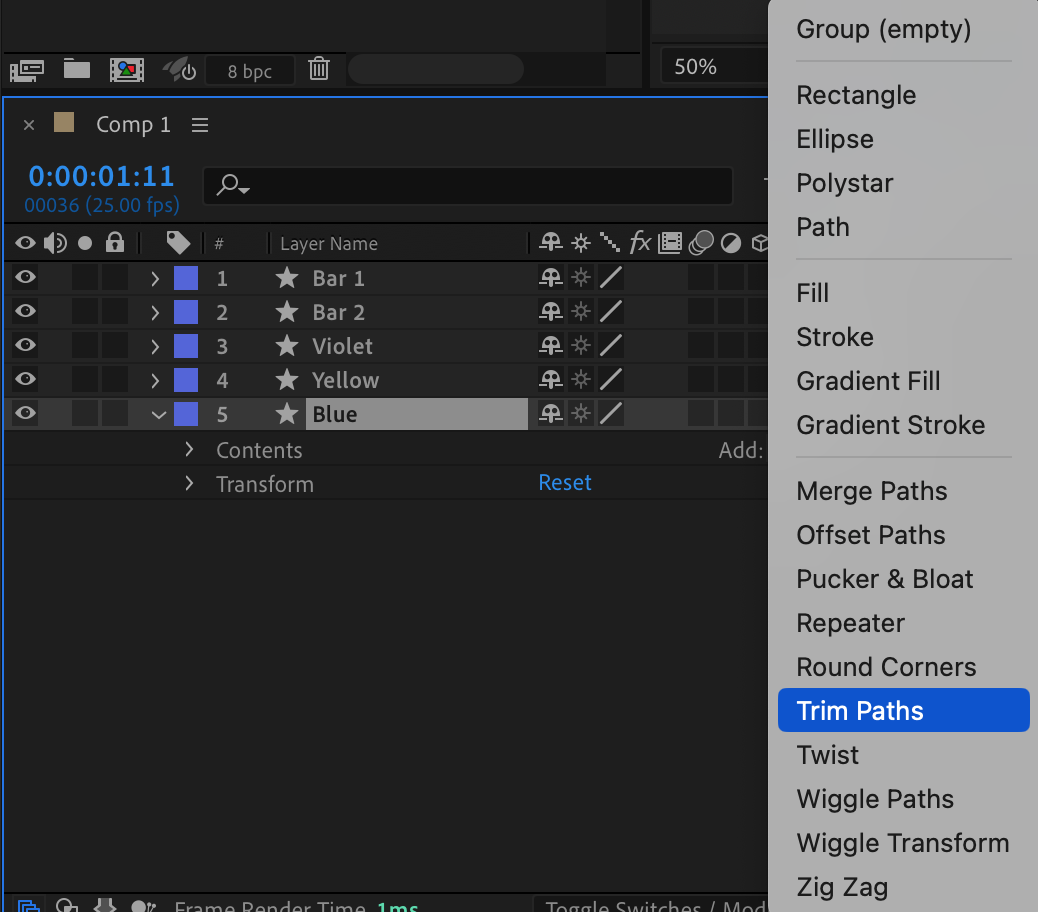Create a new folder in Project panel
This screenshot has width=1038, height=912.
pos(77,69)
